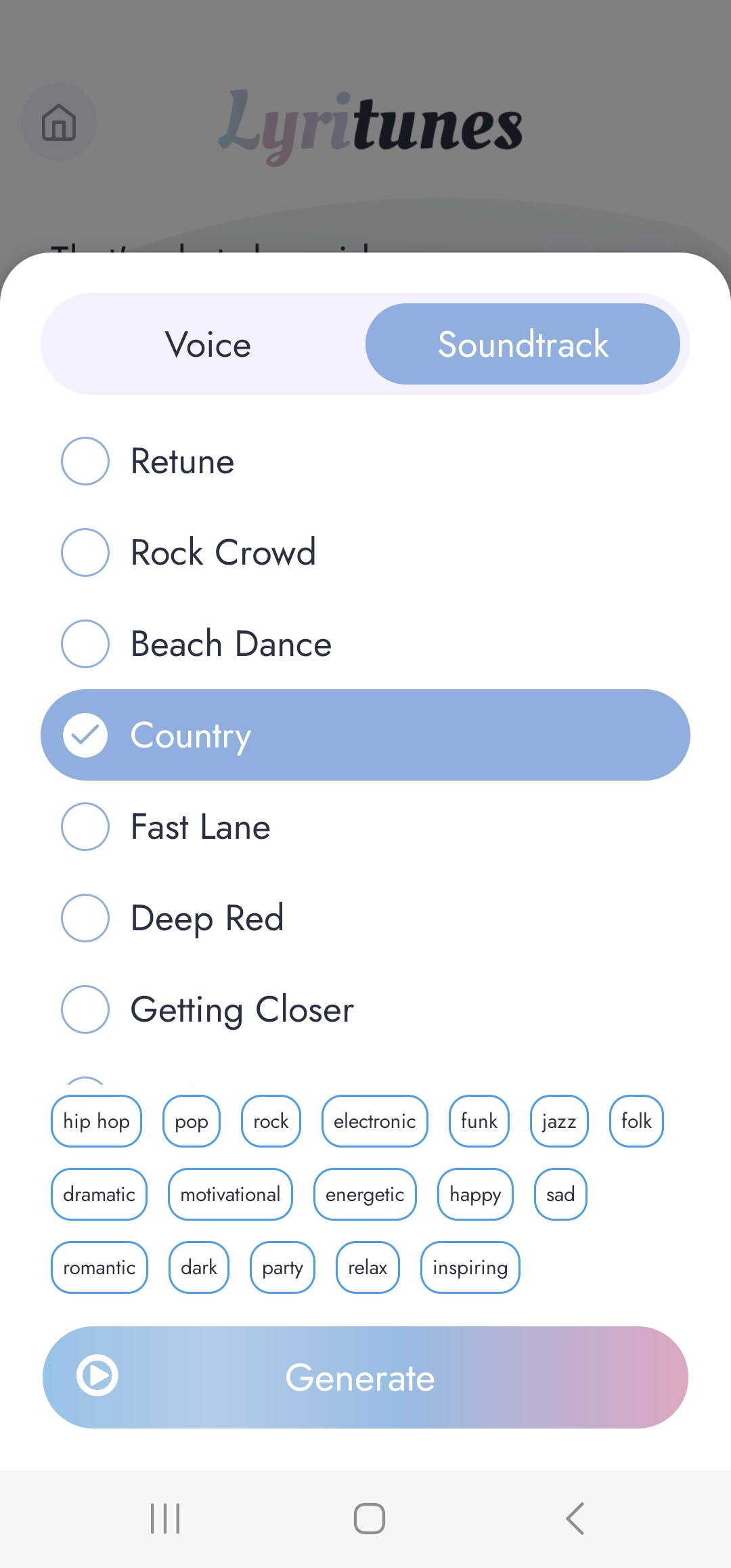The image size is (731, 1568).
Task: Choose the Rock Crowd soundtrack
Action: pyautogui.click(x=85, y=552)
